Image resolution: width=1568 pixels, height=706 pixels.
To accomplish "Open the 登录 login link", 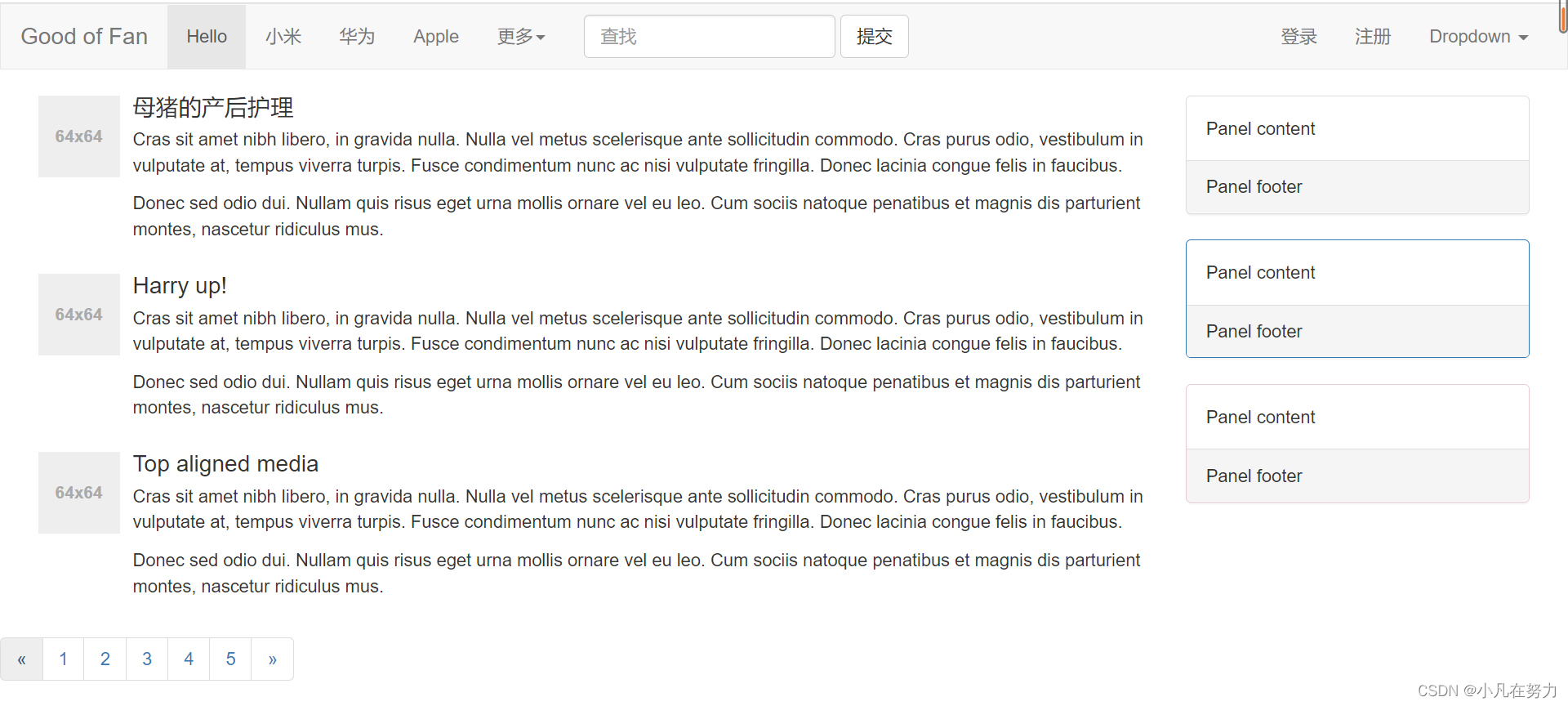I will (x=1298, y=37).
